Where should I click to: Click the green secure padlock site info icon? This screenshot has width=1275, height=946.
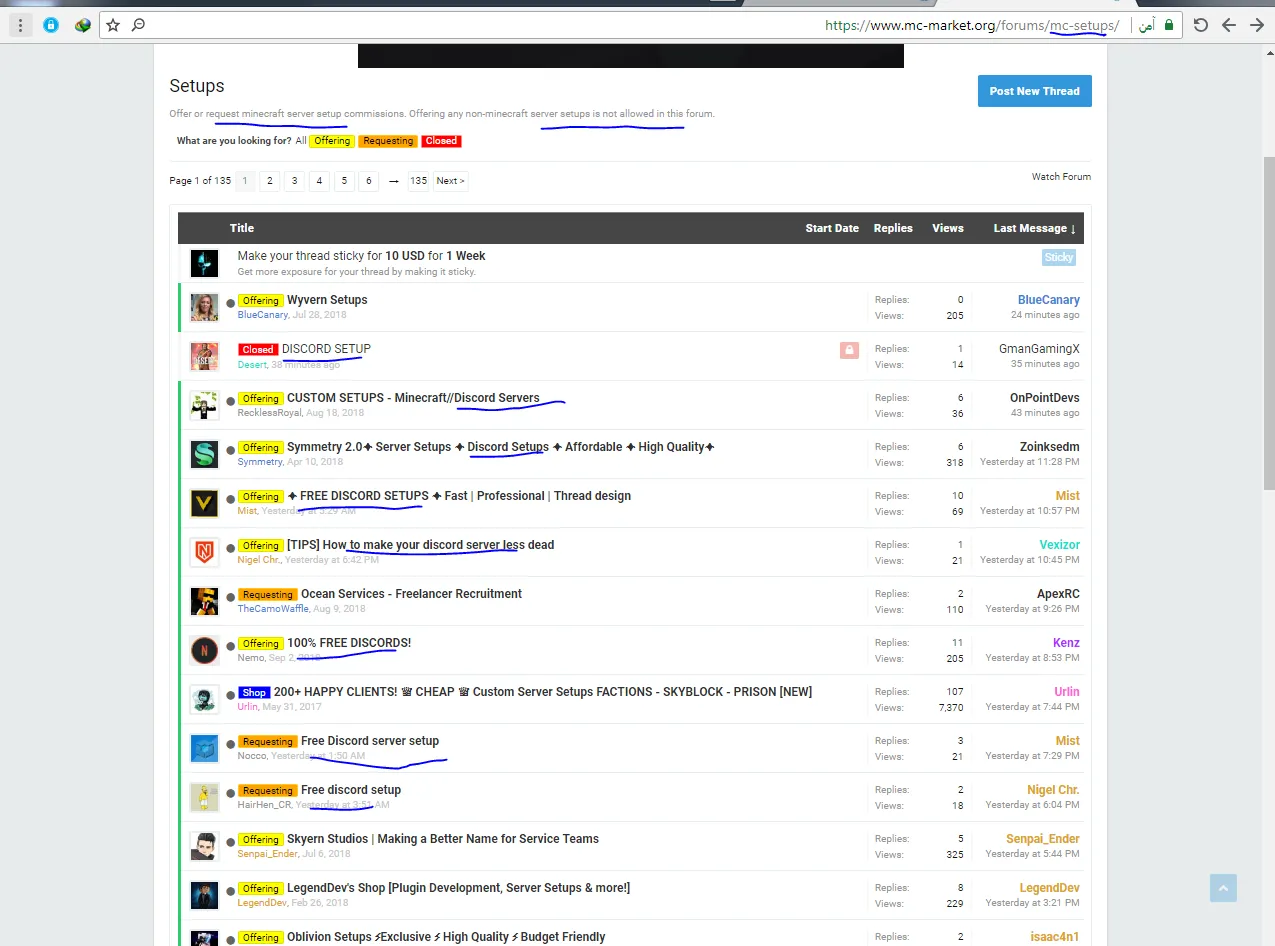(1168, 25)
